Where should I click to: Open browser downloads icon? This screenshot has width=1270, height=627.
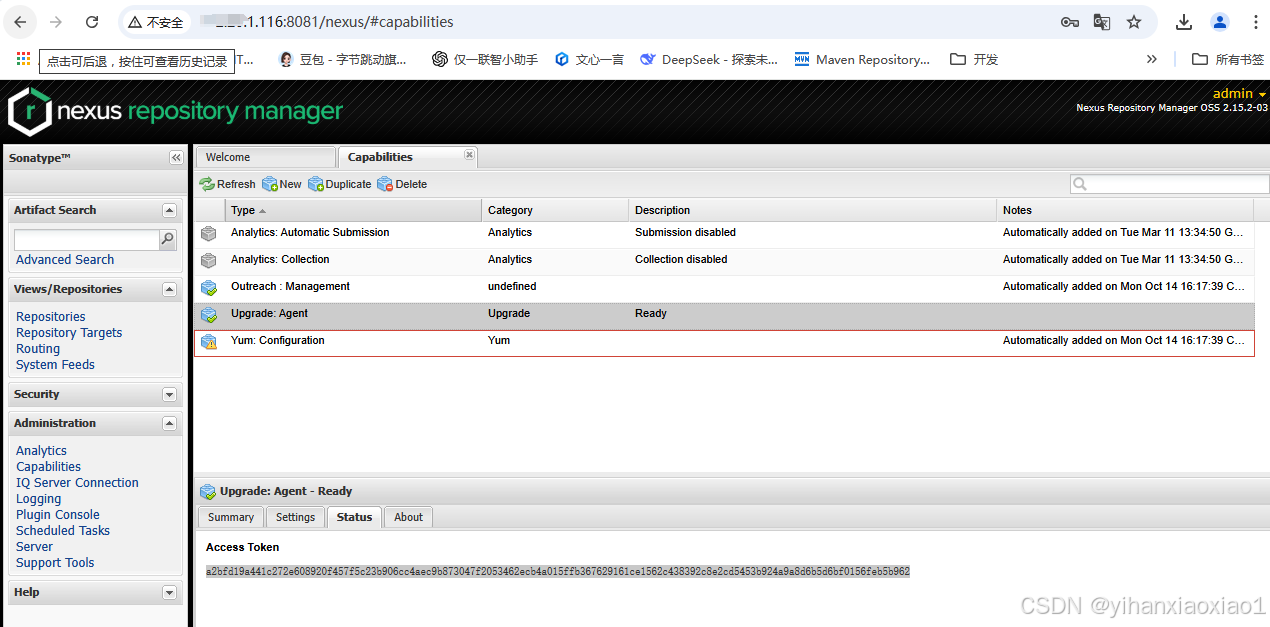click(1184, 22)
